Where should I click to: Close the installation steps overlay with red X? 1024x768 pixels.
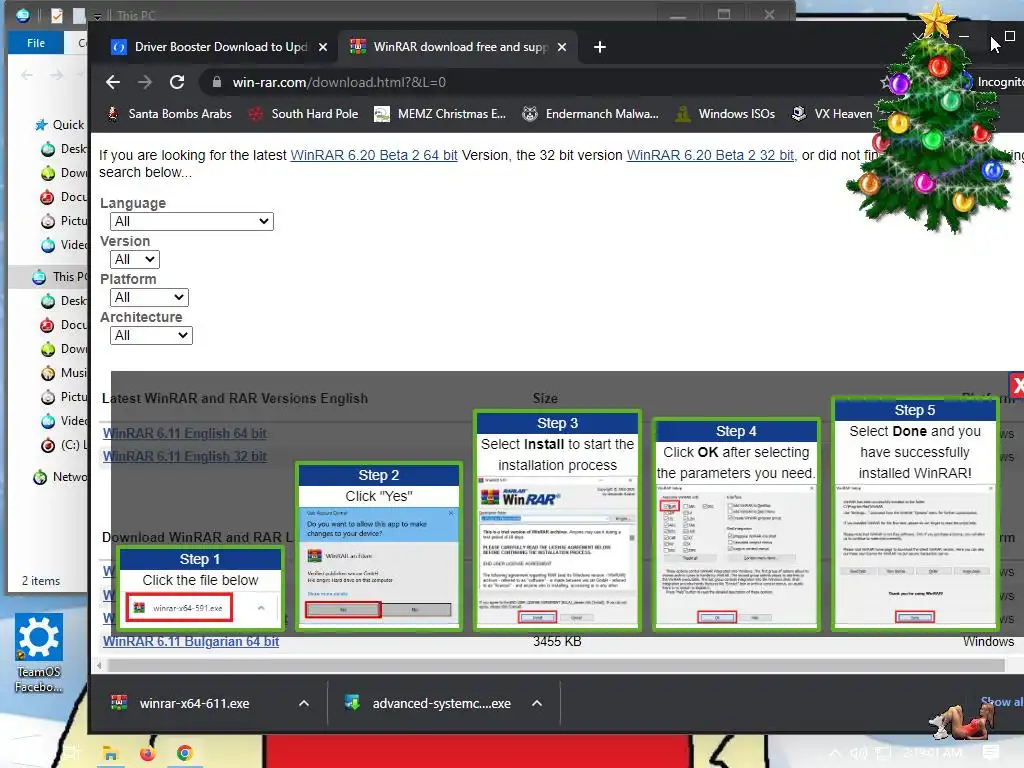click(1017, 385)
